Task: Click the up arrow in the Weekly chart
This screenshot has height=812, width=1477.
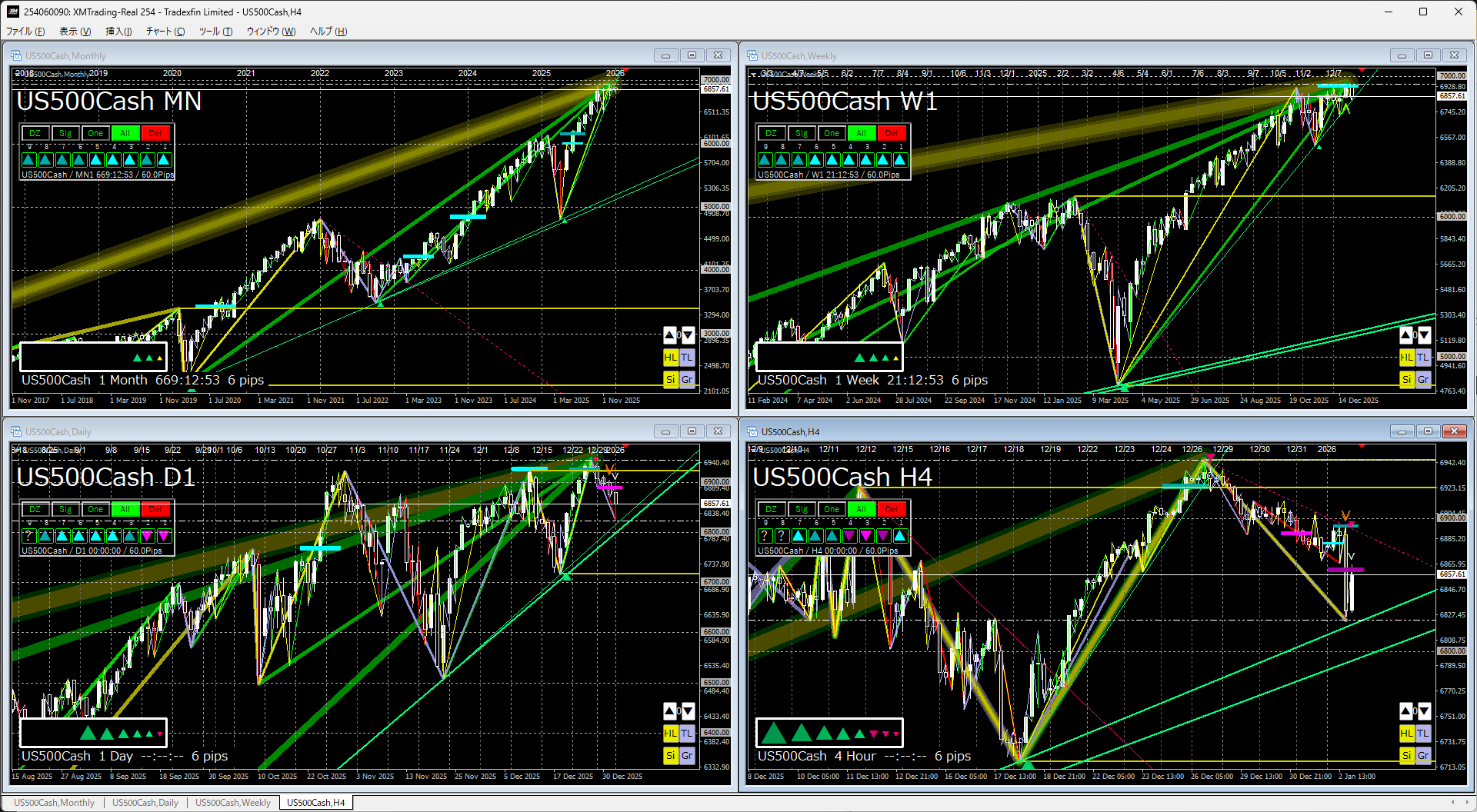Action: [1405, 335]
